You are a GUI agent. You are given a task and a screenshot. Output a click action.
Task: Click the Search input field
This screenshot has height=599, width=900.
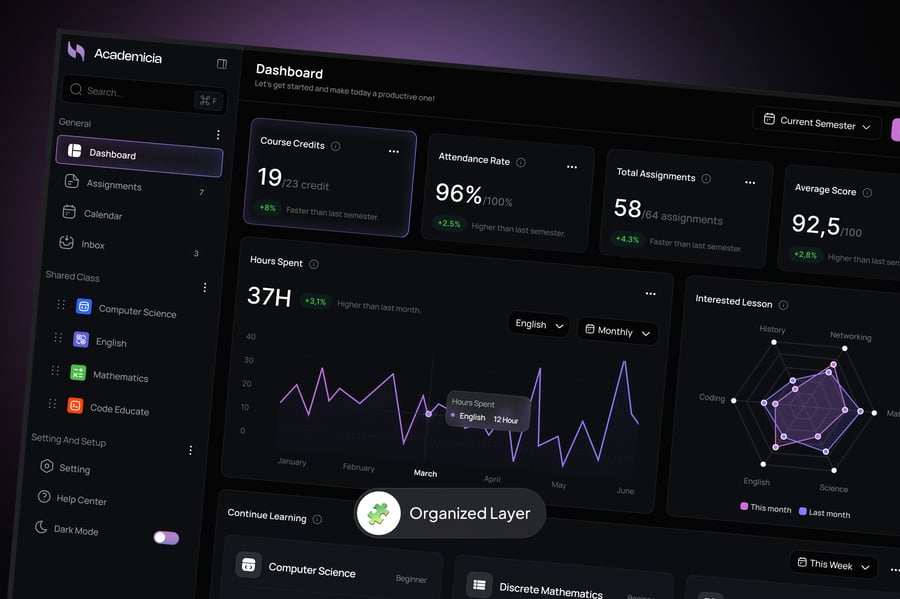[x=130, y=93]
